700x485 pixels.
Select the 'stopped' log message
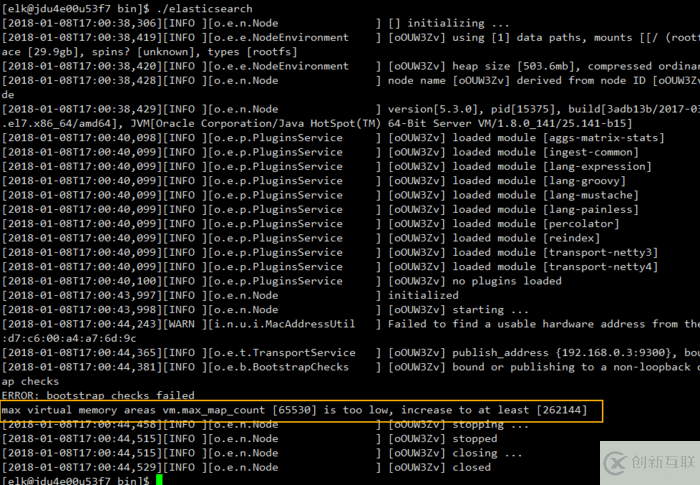pos(475,439)
